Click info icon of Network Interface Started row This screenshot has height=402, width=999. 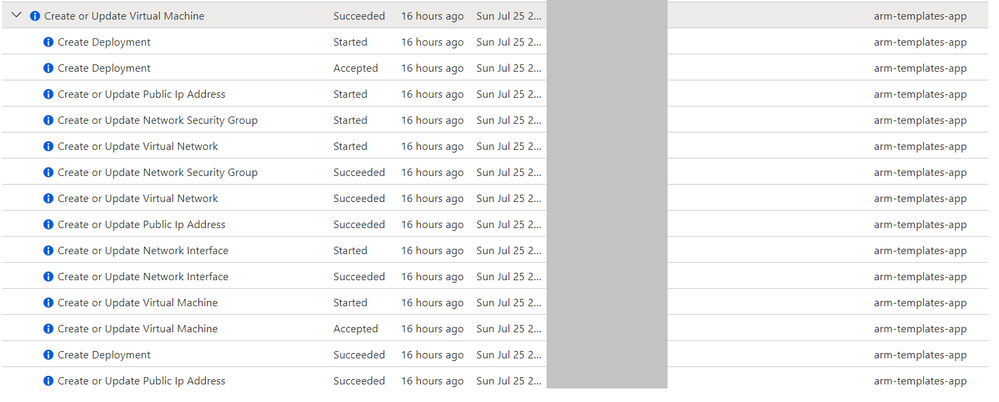(x=48, y=251)
